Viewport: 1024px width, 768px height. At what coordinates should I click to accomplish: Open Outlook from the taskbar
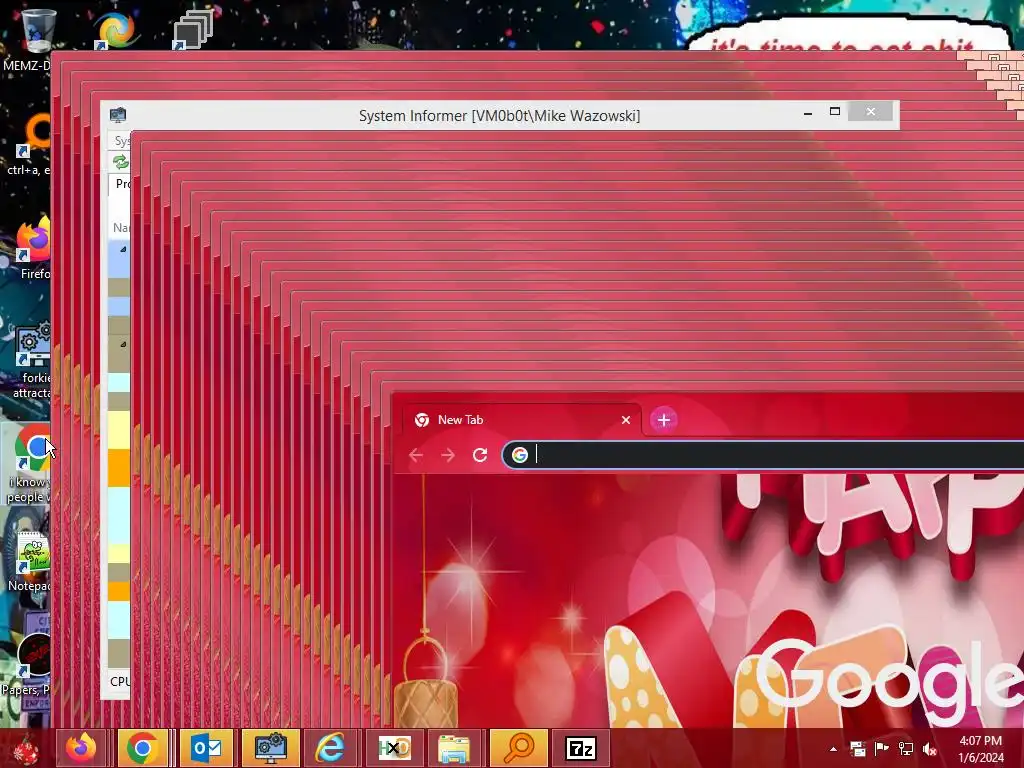tap(206, 748)
